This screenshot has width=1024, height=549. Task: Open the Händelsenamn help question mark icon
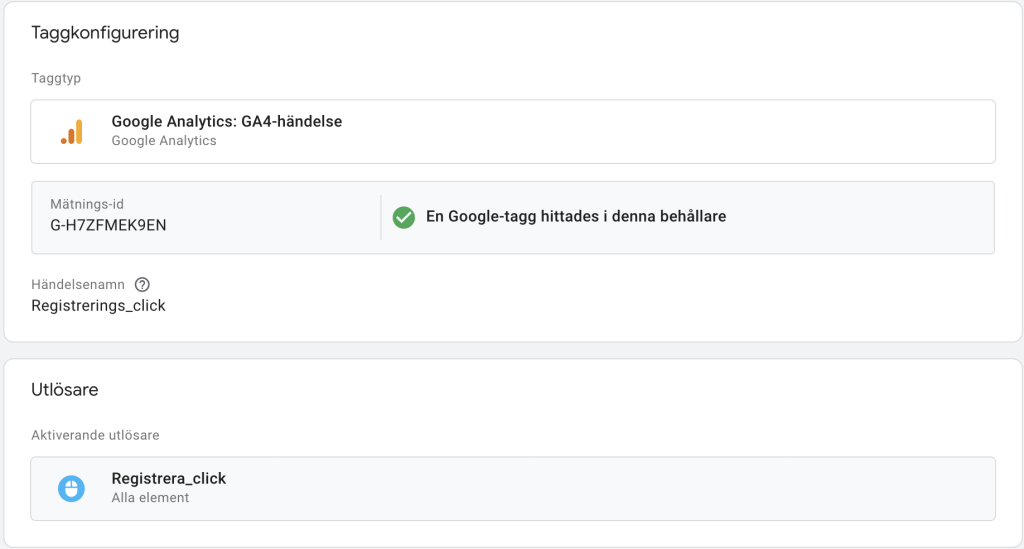pyautogui.click(x=142, y=285)
